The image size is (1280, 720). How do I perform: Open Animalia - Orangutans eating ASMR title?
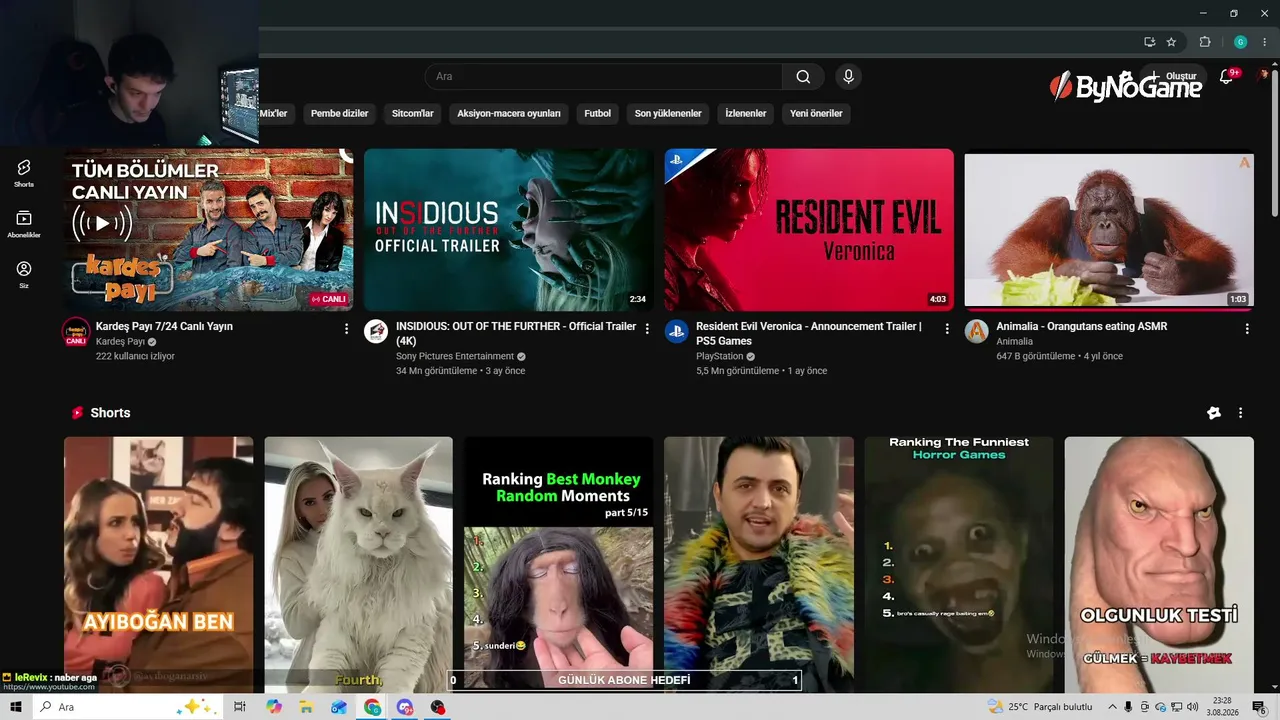[1082, 327]
